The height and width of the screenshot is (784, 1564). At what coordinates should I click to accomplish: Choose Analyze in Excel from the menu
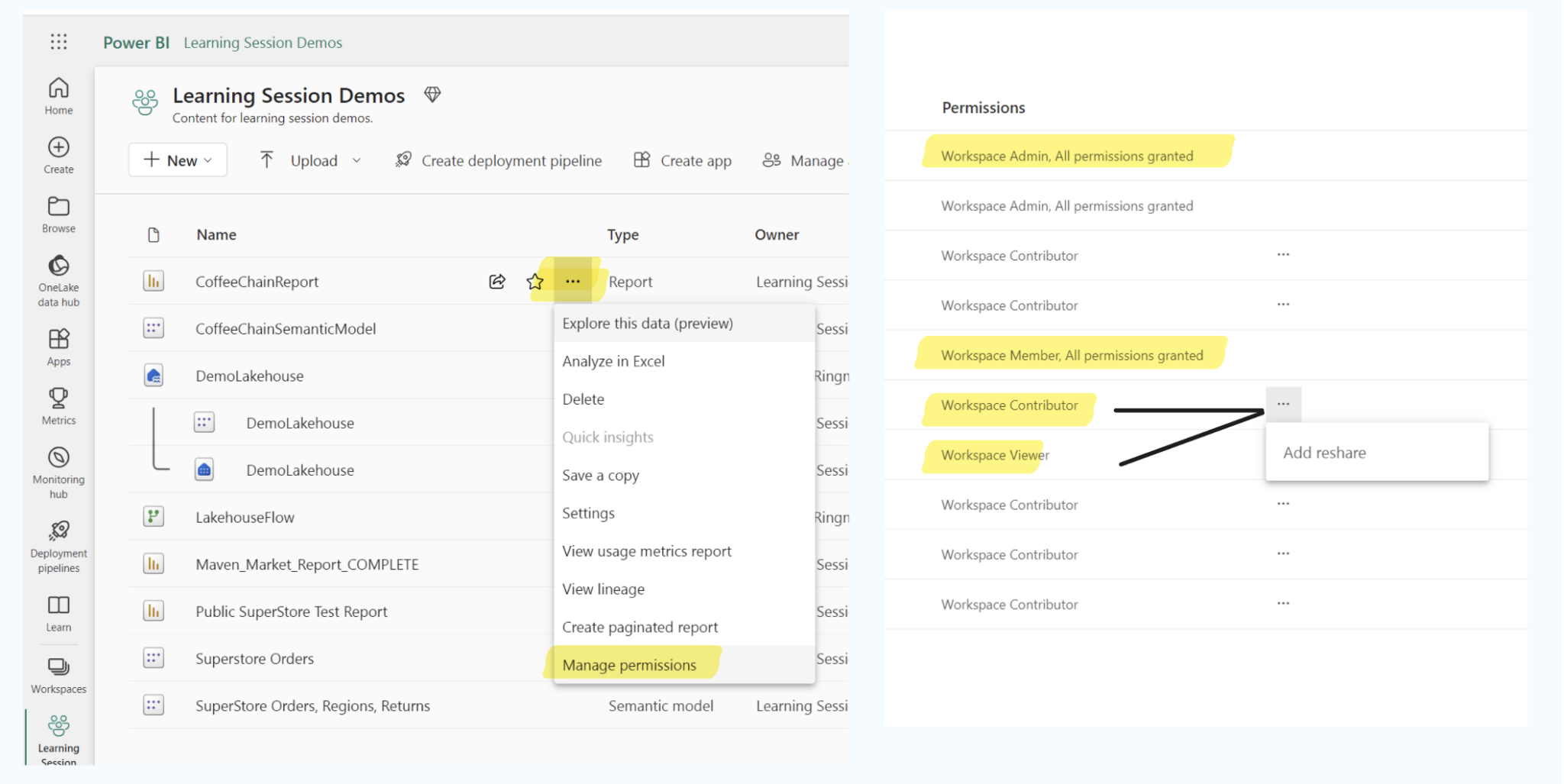click(x=613, y=360)
